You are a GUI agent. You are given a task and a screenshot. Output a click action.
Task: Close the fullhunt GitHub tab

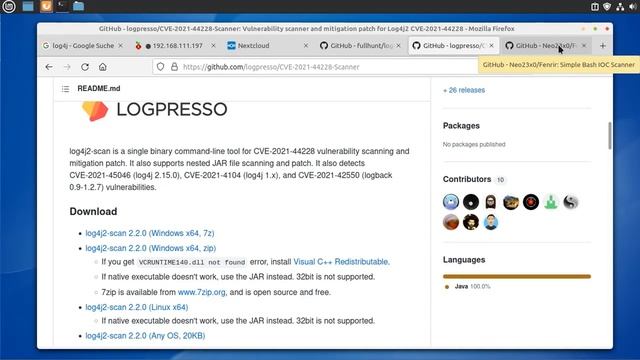(398, 46)
